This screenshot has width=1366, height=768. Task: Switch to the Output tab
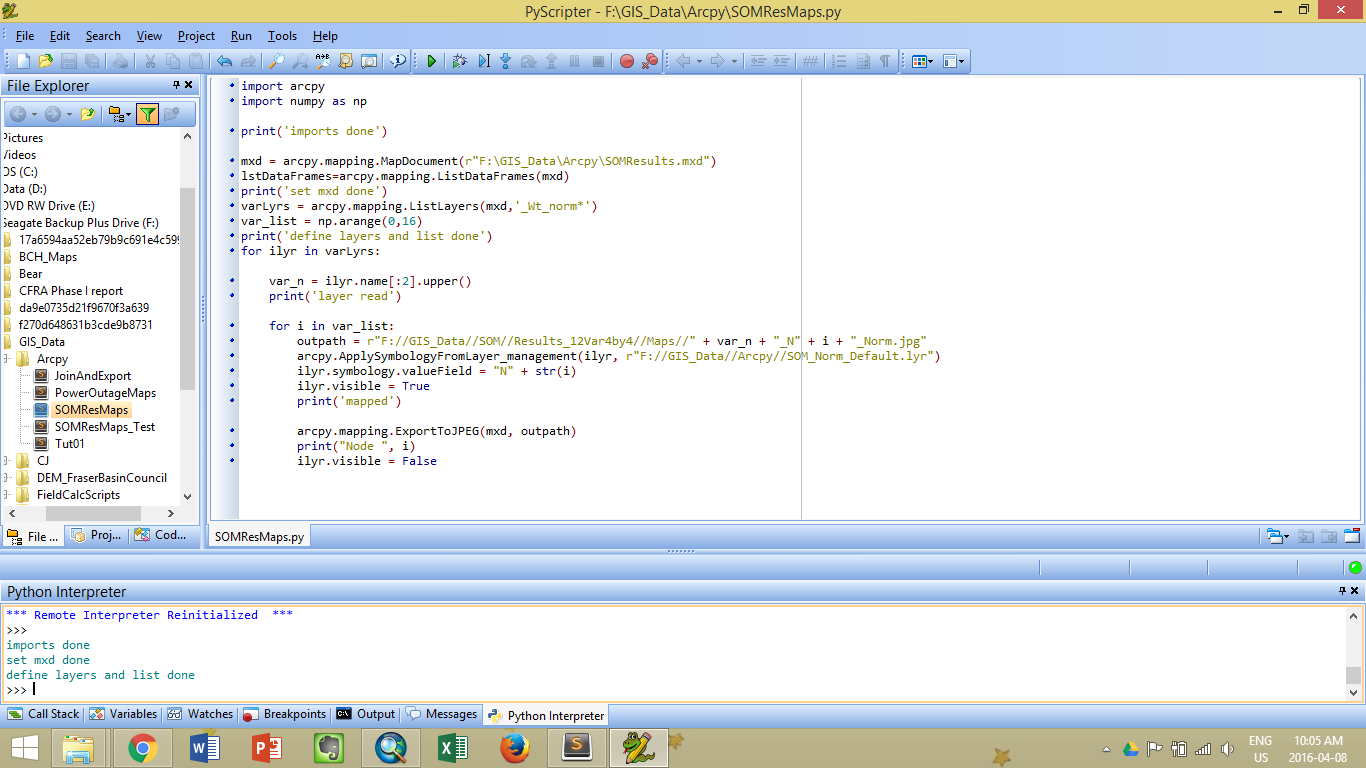tap(367, 714)
